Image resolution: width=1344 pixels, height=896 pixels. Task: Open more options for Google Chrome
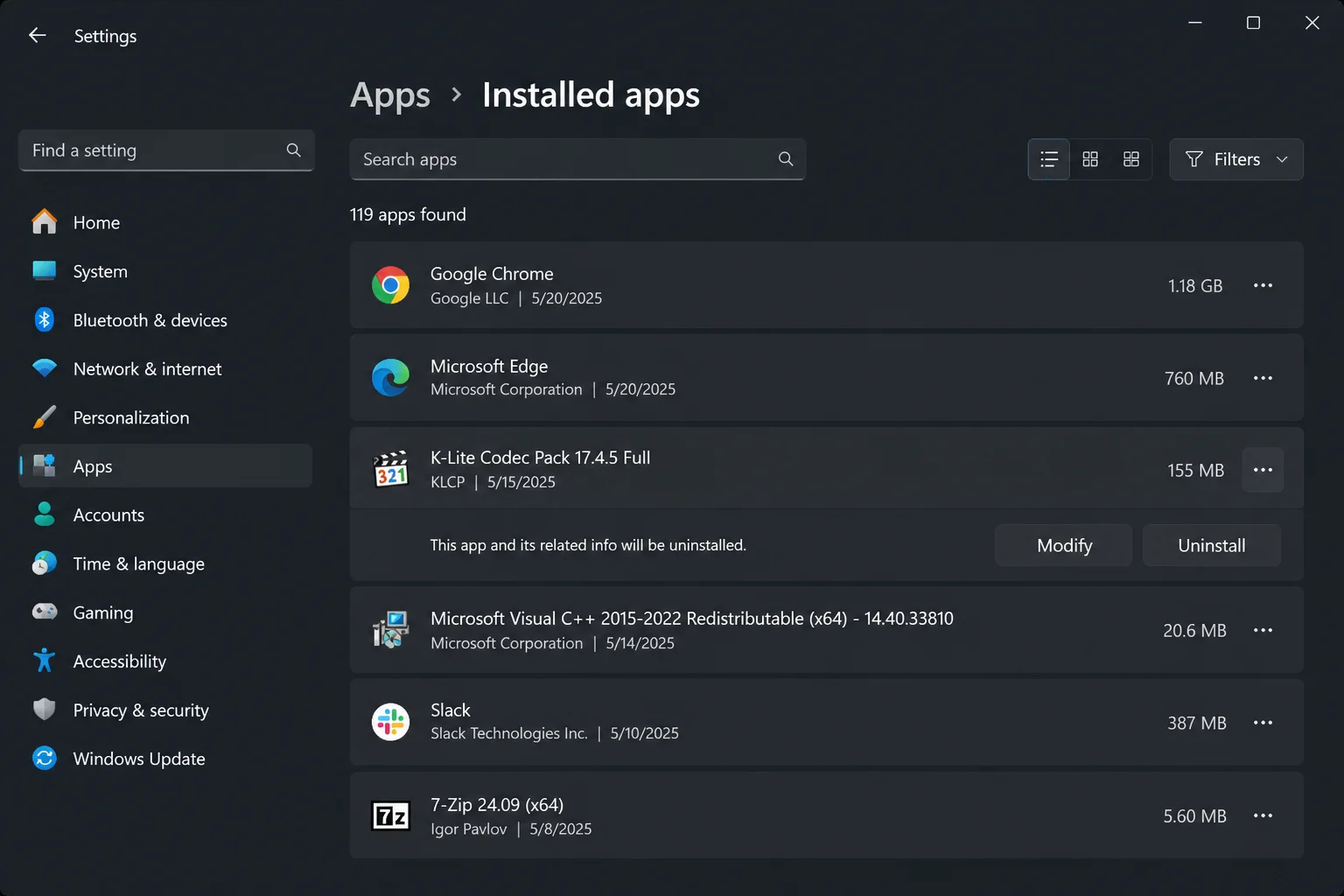[x=1263, y=285]
